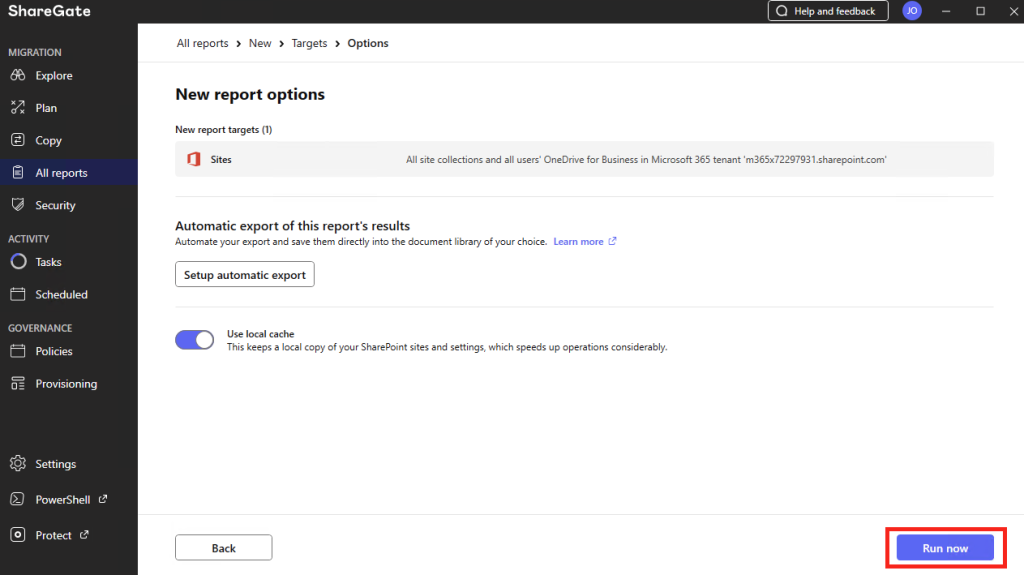
Task: Click Setup automatic export button
Action: click(x=245, y=274)
